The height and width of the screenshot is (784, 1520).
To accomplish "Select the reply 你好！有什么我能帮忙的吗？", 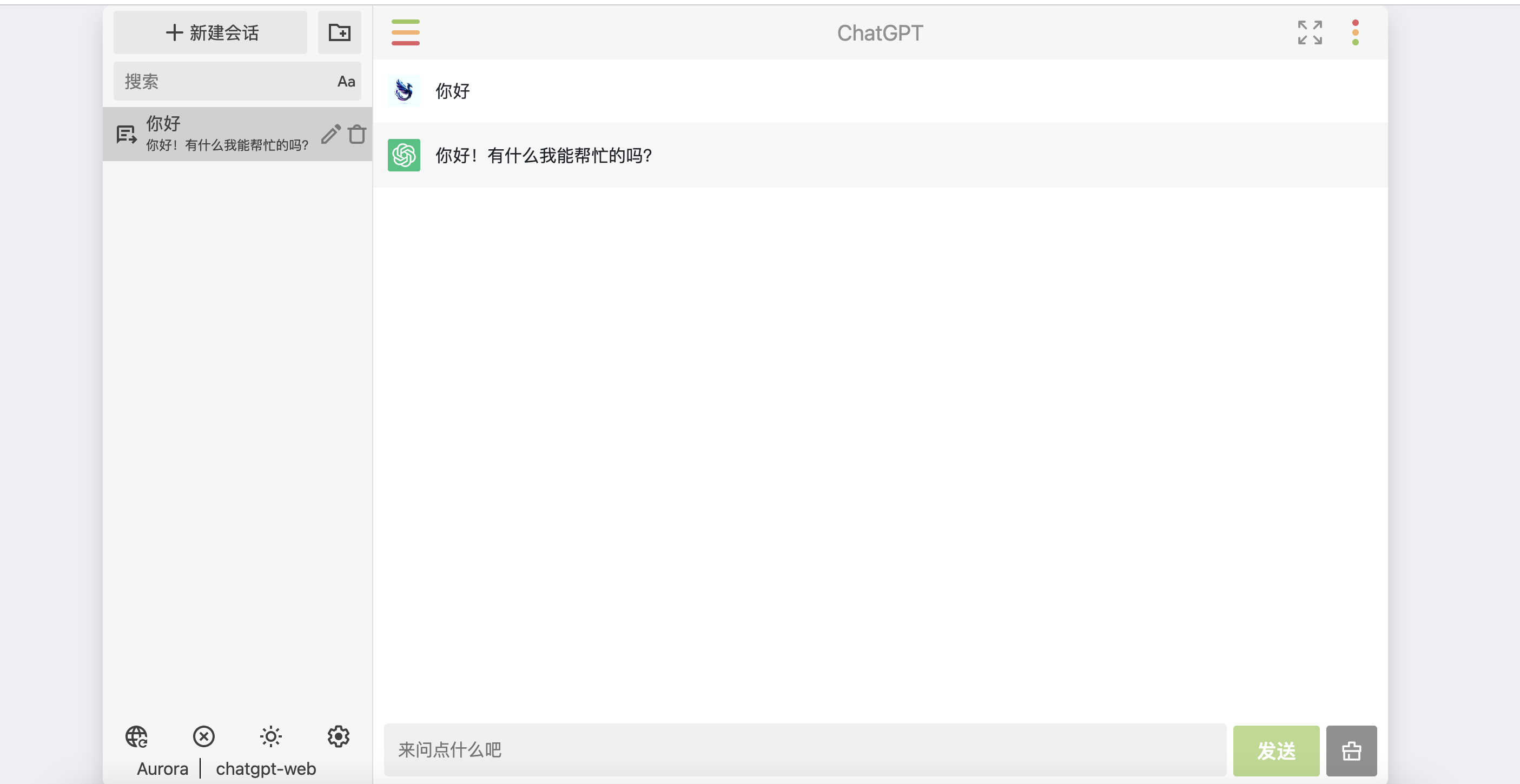I will coord(544,155).
